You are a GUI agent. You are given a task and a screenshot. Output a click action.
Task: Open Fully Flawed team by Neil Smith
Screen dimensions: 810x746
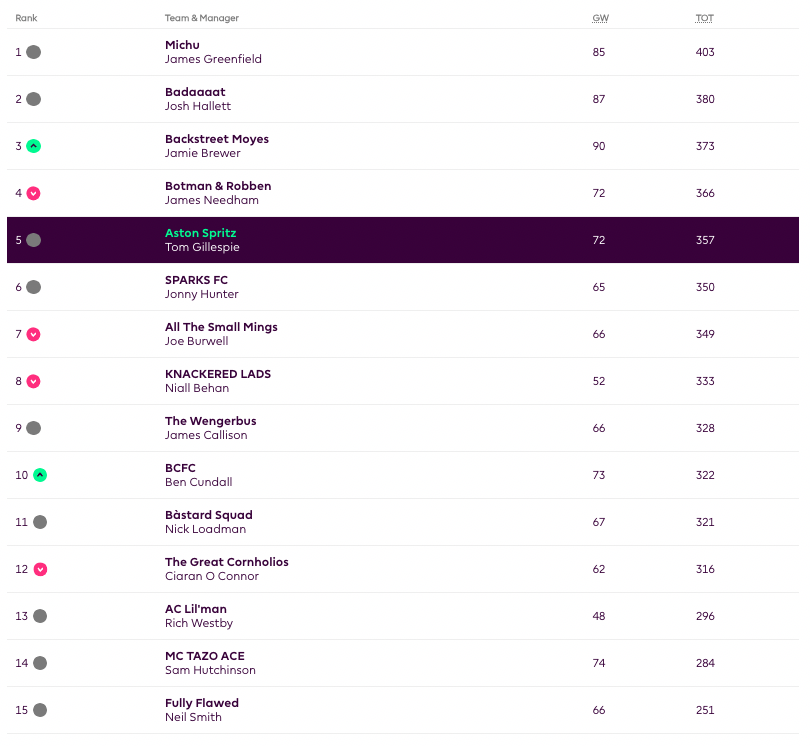pos(202,703)
